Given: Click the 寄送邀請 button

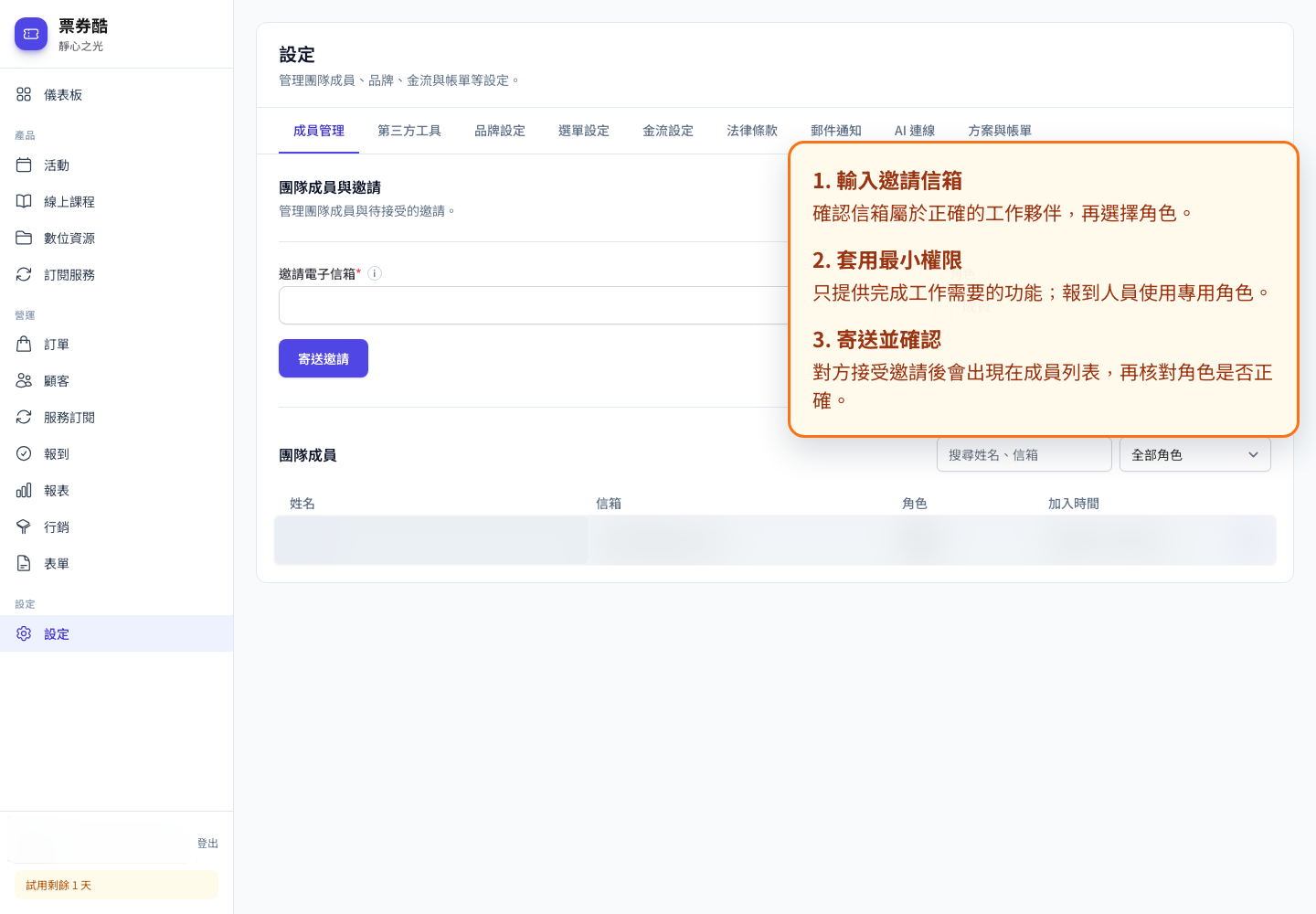Looking at the screenshot, I should point(324,358).
